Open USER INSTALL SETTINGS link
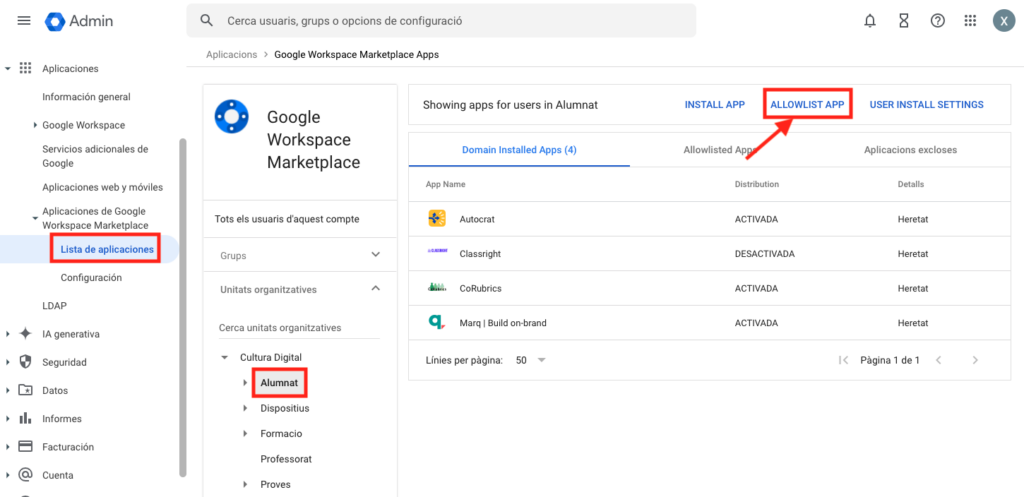 pos(926,104)
